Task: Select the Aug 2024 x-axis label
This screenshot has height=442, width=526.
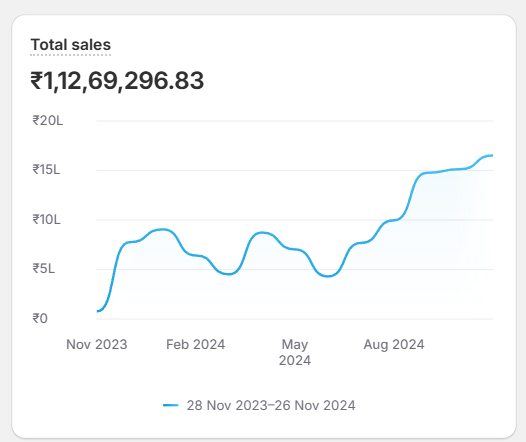Action: click(x=394, y=344)
